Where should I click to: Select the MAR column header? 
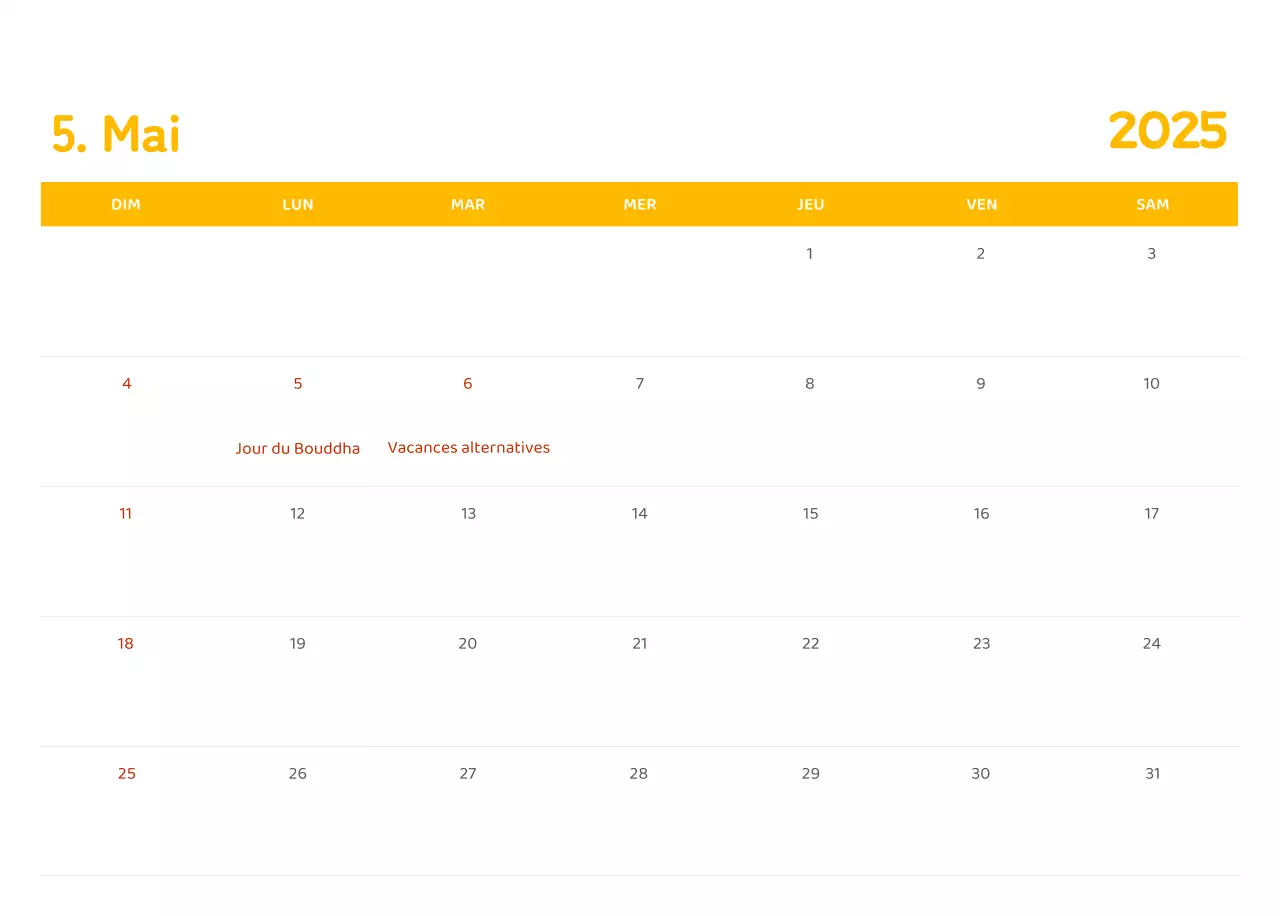click(x=468, y=204)
